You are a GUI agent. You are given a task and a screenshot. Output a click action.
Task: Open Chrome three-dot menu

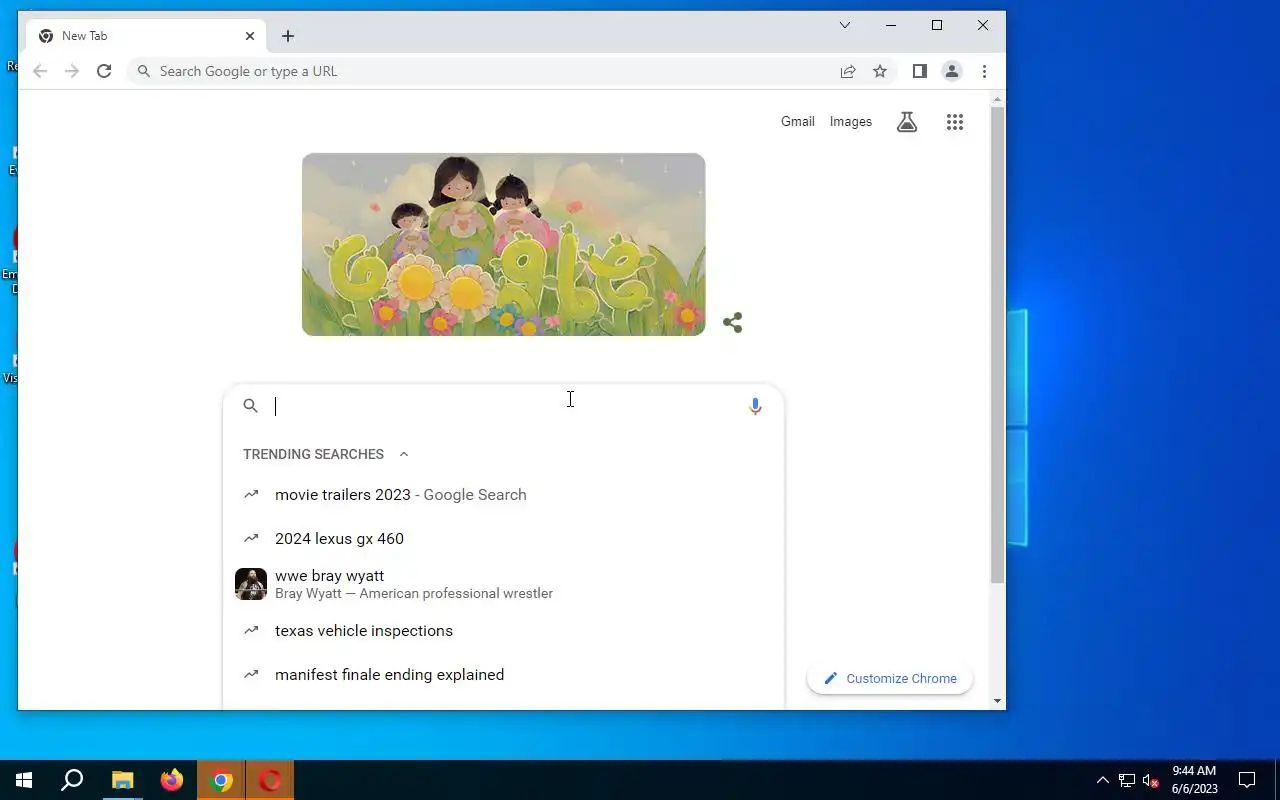984,71
